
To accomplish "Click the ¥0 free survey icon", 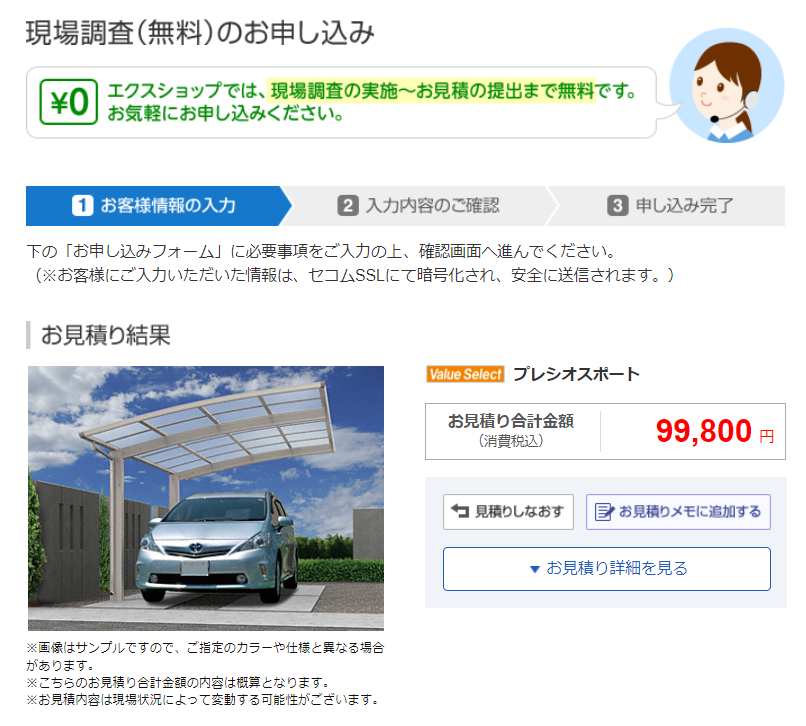I will (x=68, y=102).
